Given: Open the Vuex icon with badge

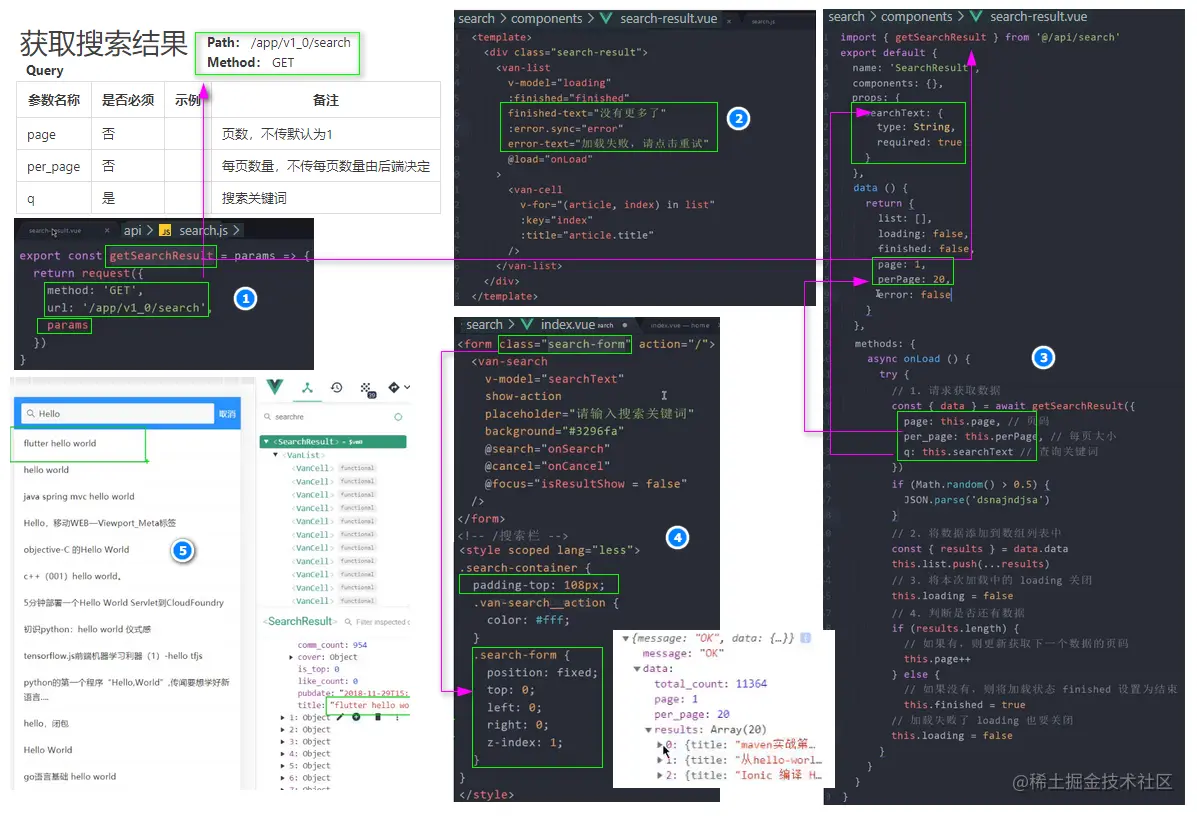Looking at the screenshot, I should (x=367, y=389).
